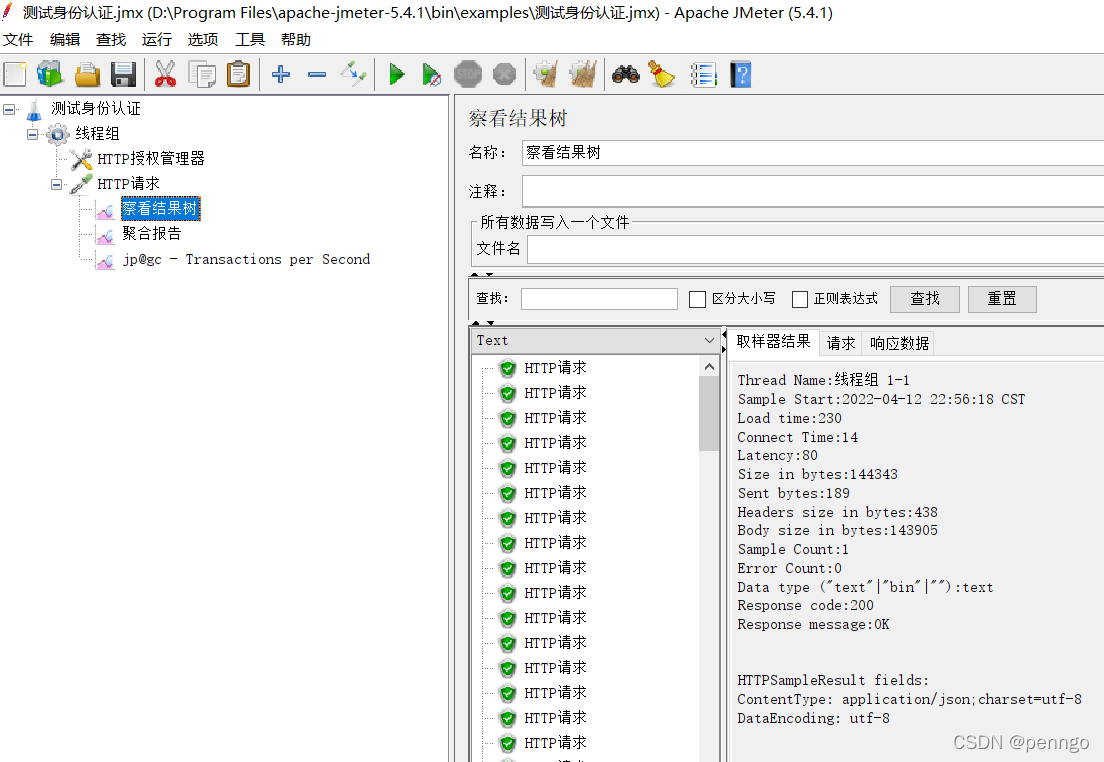Open the 查找 menu

tap(111, 39)
